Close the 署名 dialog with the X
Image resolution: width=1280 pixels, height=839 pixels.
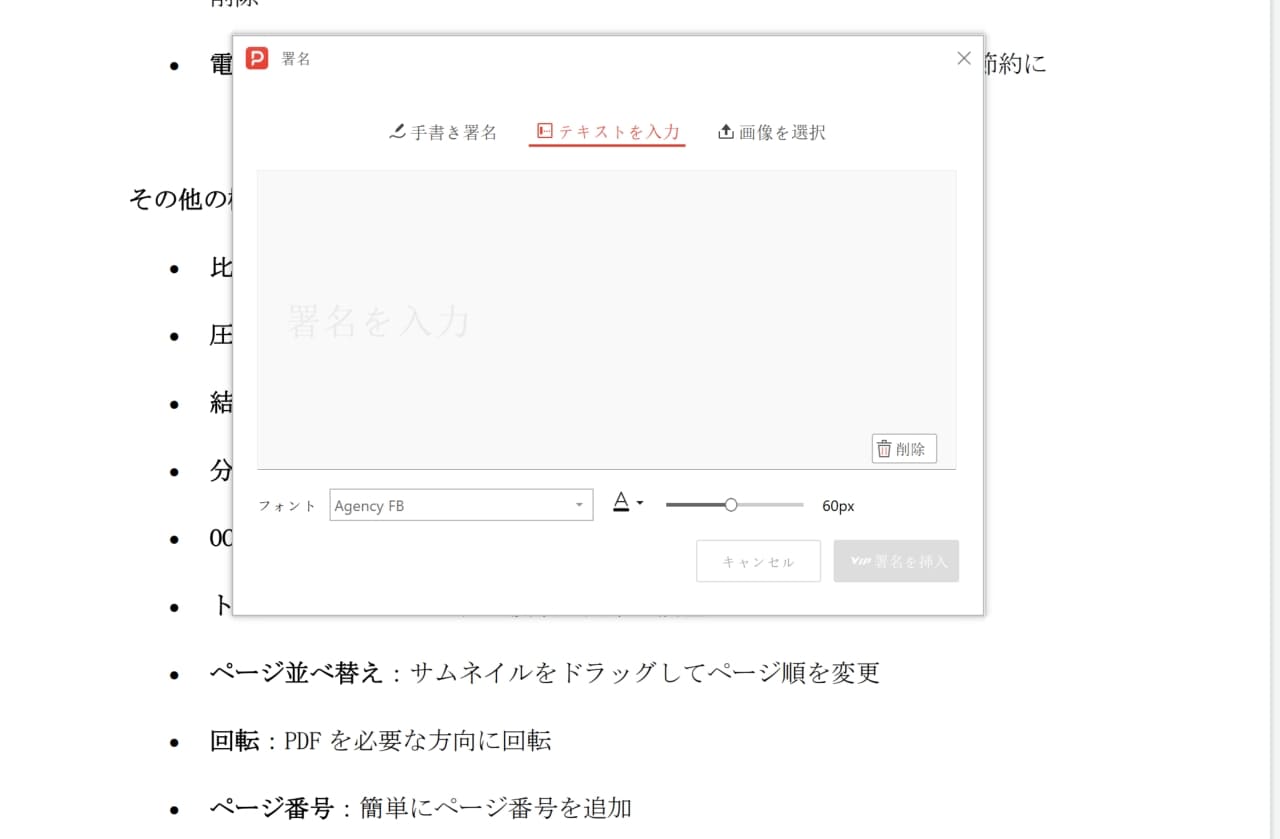[x=963, y=58]
